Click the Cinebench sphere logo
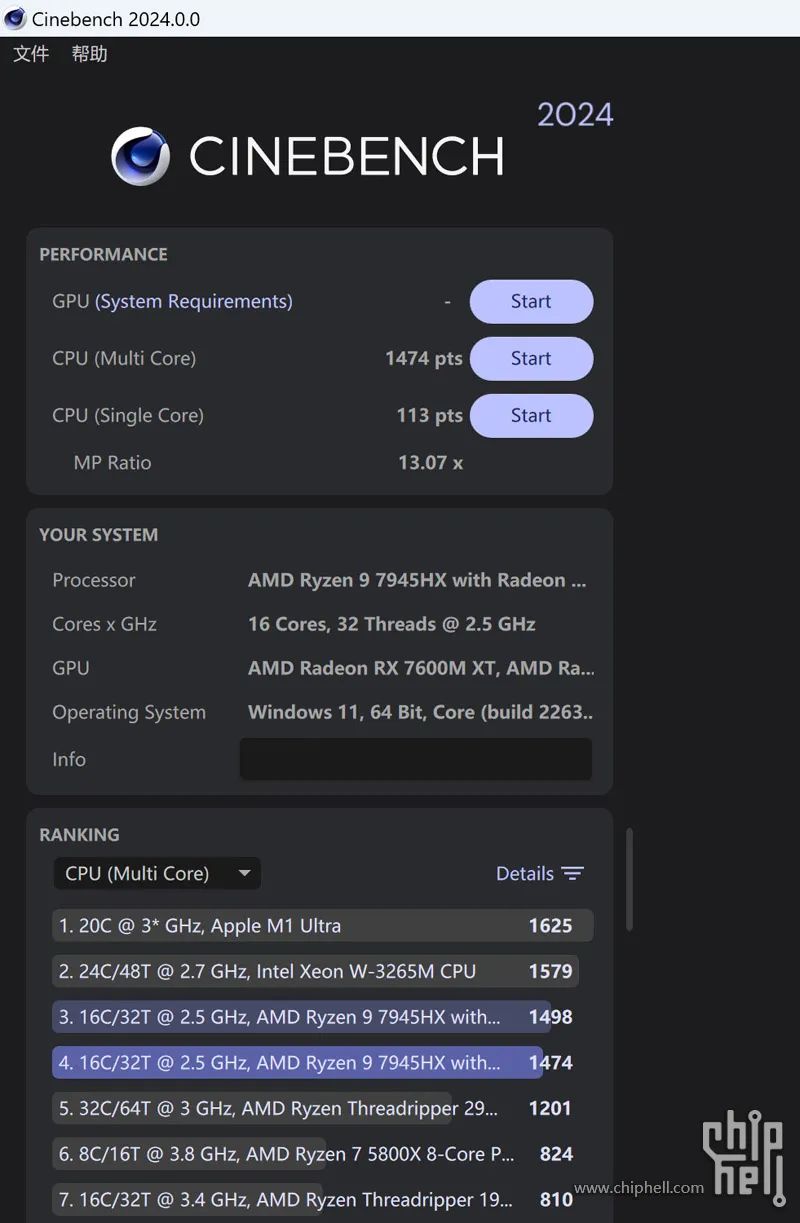This screenshot has height=1223, width=800. pos(140,156)
